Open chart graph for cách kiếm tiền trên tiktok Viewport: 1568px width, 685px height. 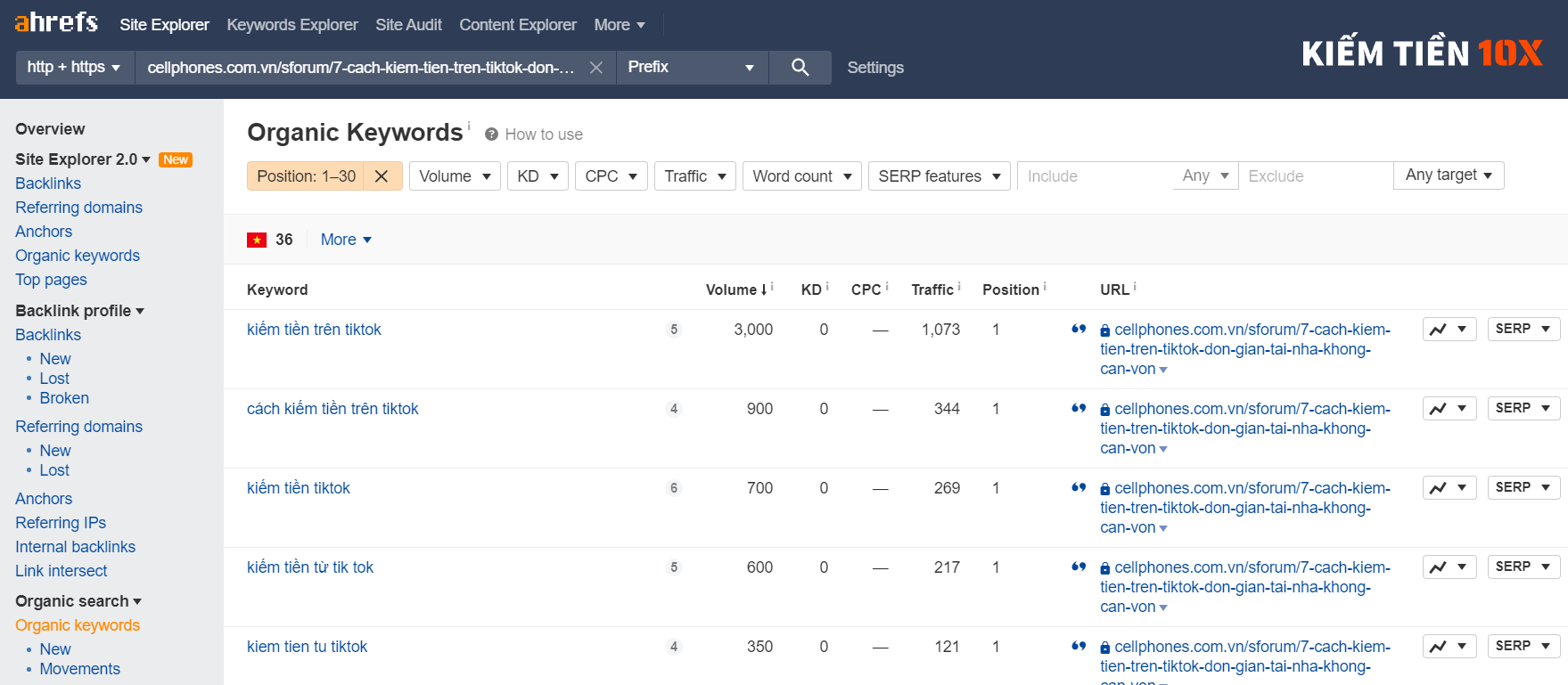(1449, 409)
